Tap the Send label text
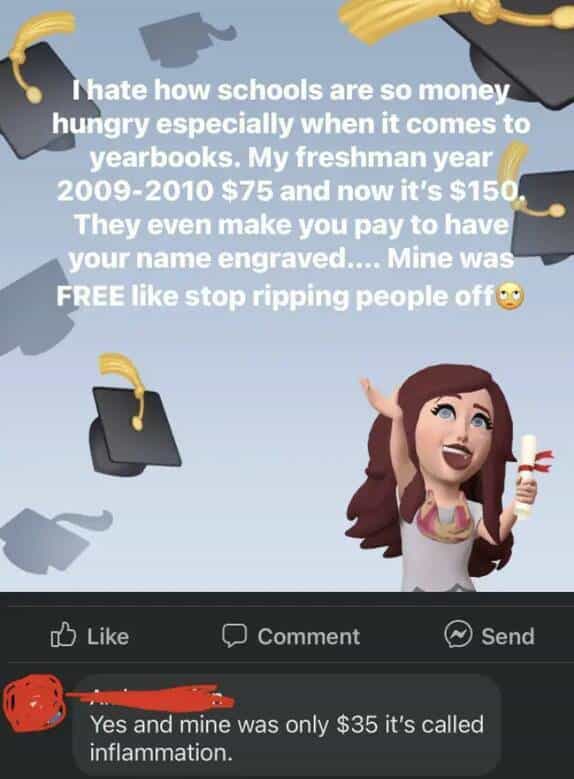This screenshot has width=574, height=779. [x=508, y=636]
